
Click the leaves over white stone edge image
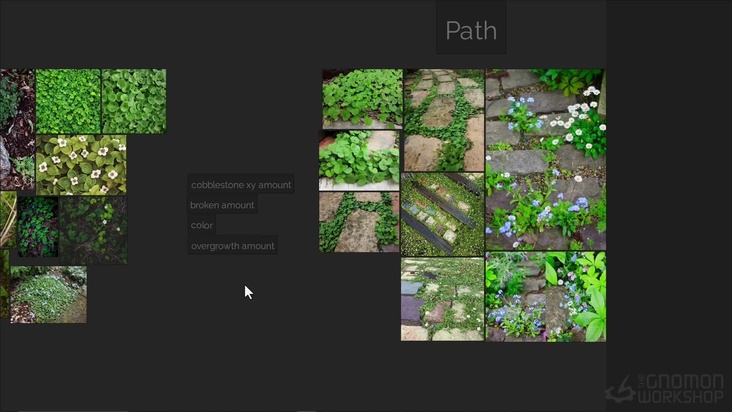click(359, 161)
